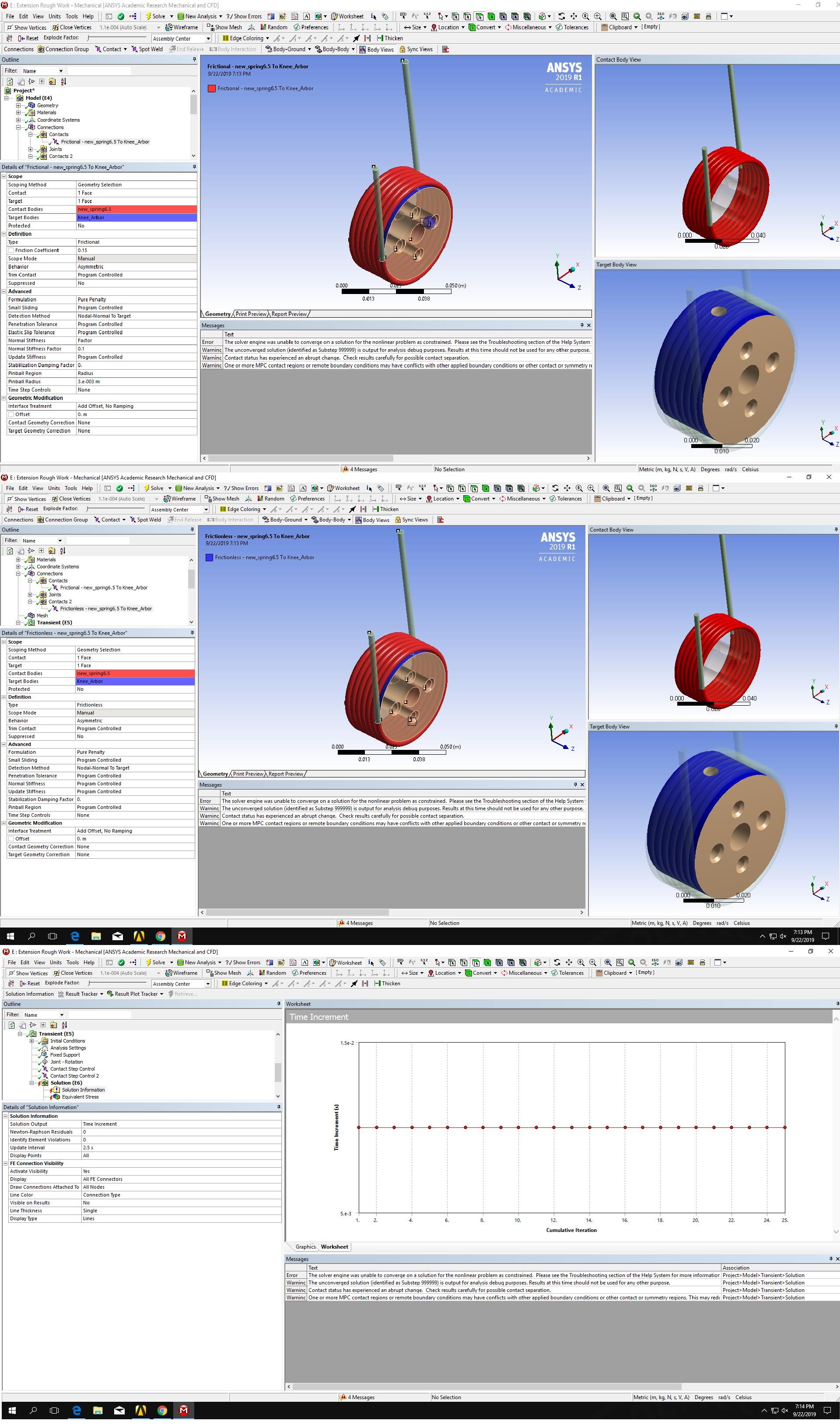This screenshot has width=840, height=1428.
Task: Click the Pinball Radius value field
Action: click(136, 381)
